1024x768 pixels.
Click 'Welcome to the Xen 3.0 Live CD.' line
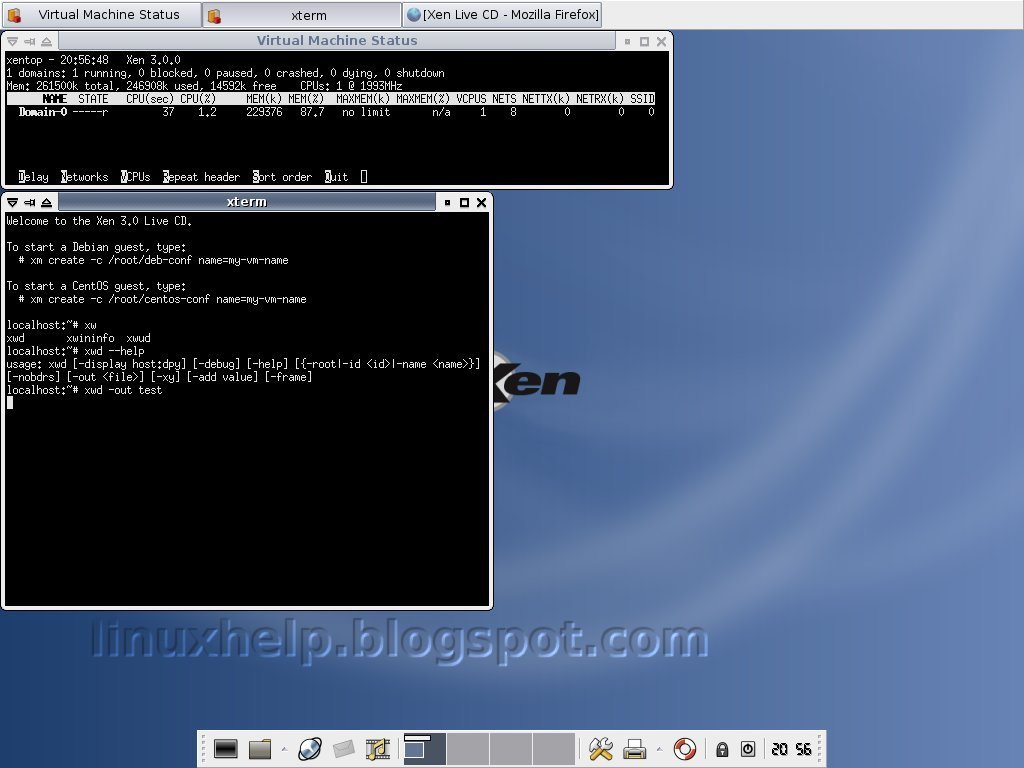point(99,221)
